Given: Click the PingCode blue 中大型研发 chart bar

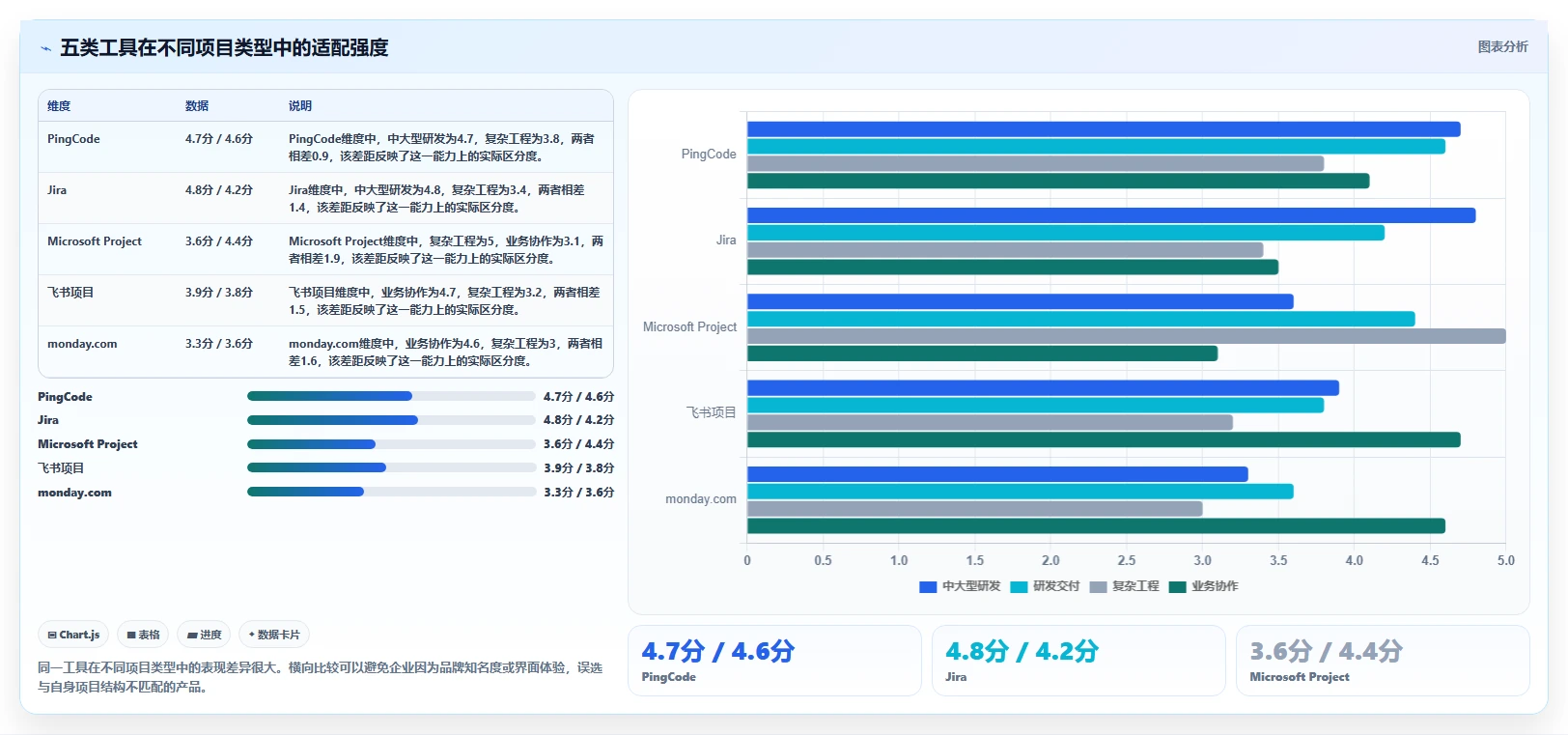Looking at the screenshot, I should coord(1104,129).
